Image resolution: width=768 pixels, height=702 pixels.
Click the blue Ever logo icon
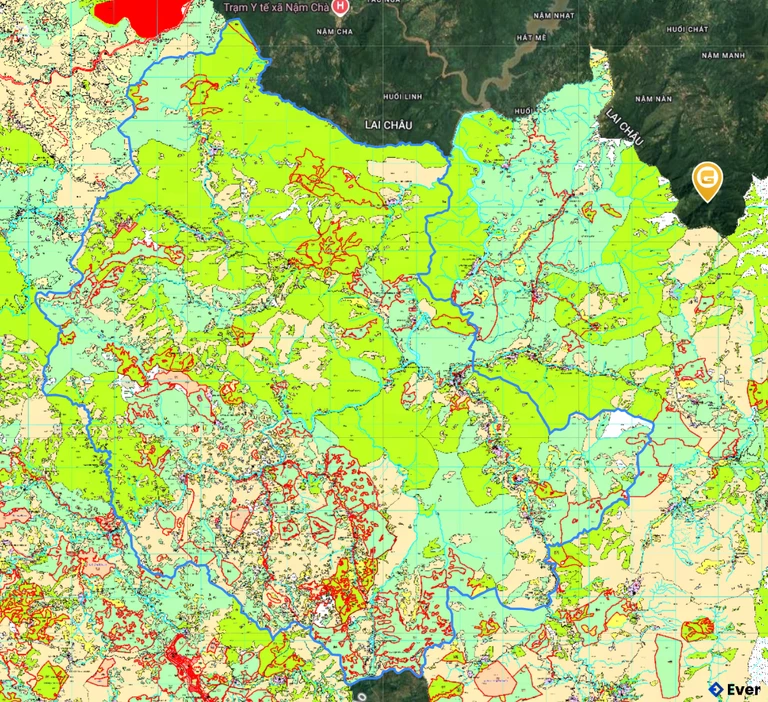[x=716, y=690]
